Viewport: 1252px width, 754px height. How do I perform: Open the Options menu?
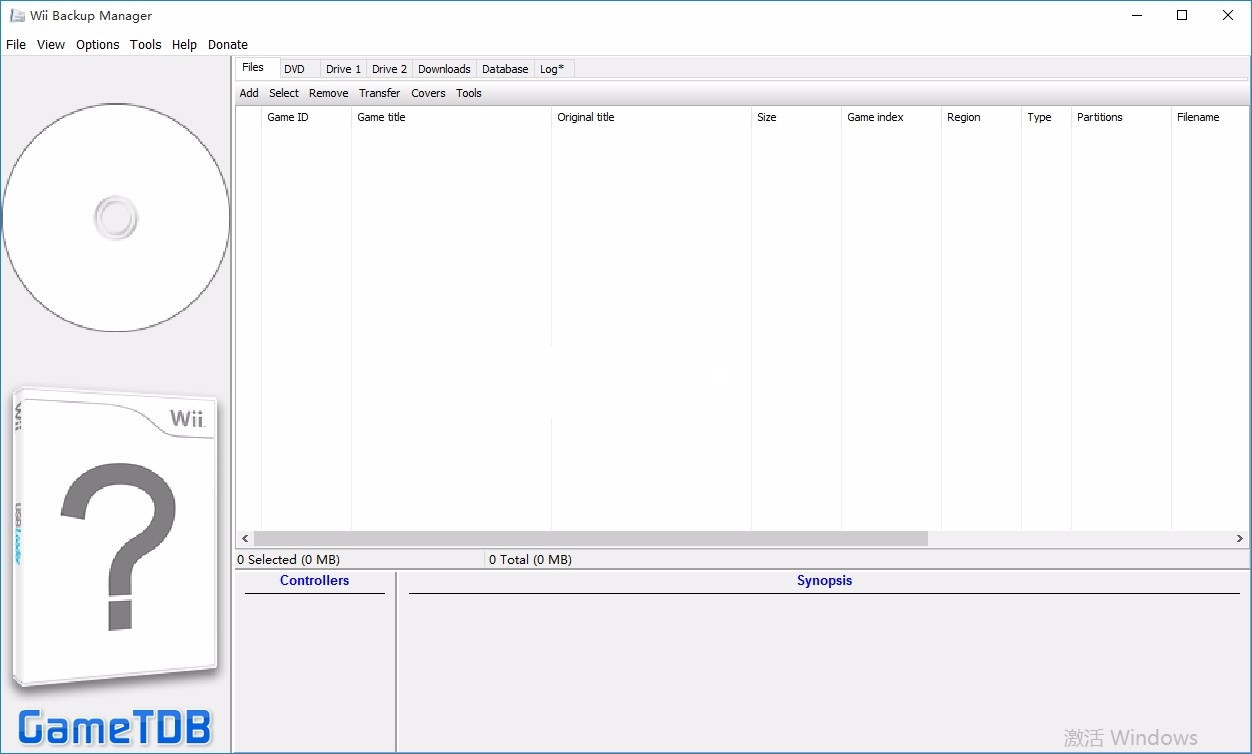click(97, 44)
